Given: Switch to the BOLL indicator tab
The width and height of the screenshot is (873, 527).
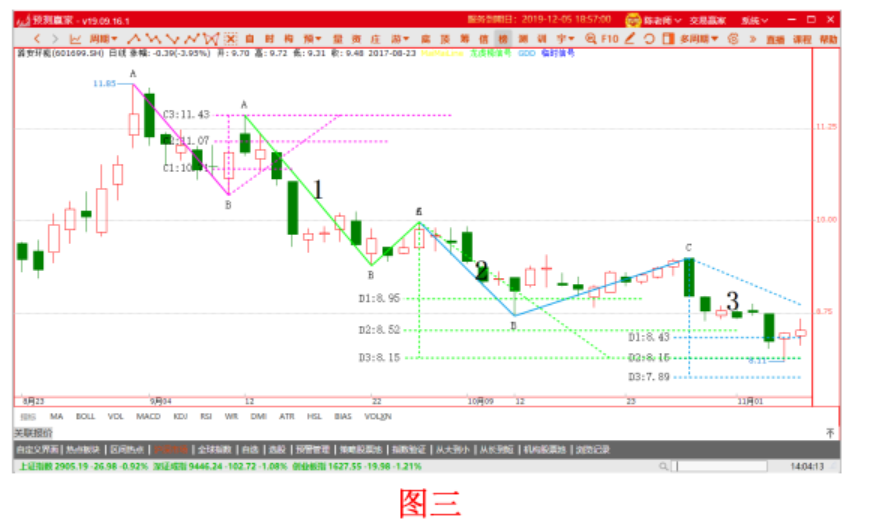Looking at the screenshot, I should click(x=85, y=415).
